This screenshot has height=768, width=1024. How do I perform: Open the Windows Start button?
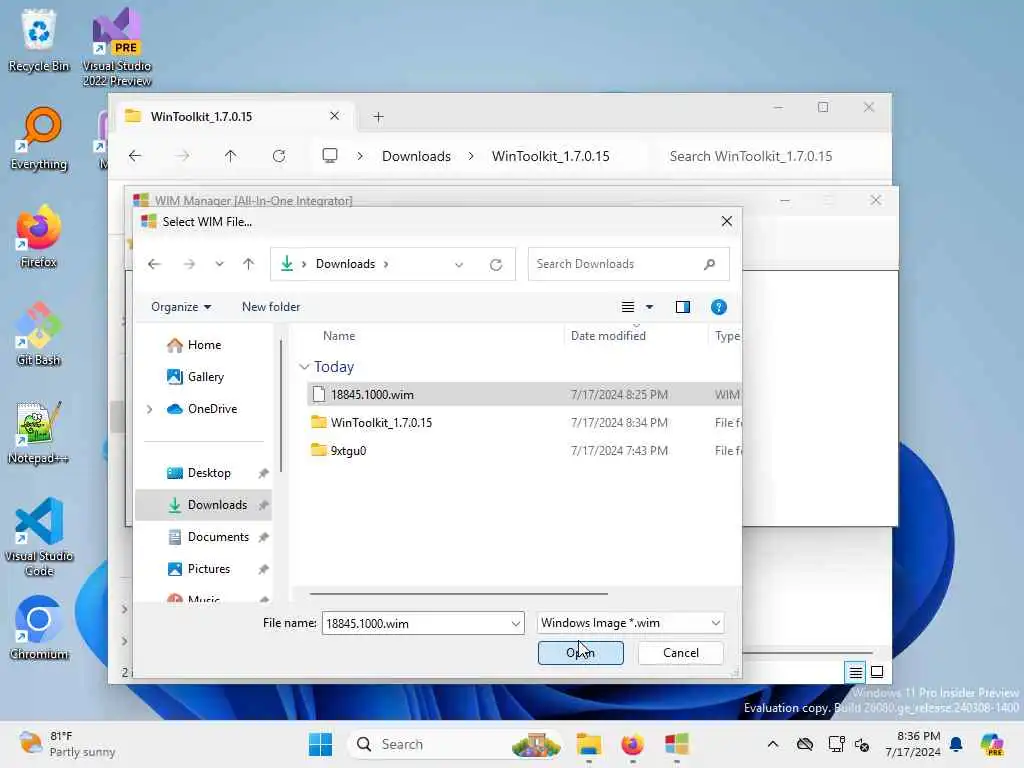(320, 744)
